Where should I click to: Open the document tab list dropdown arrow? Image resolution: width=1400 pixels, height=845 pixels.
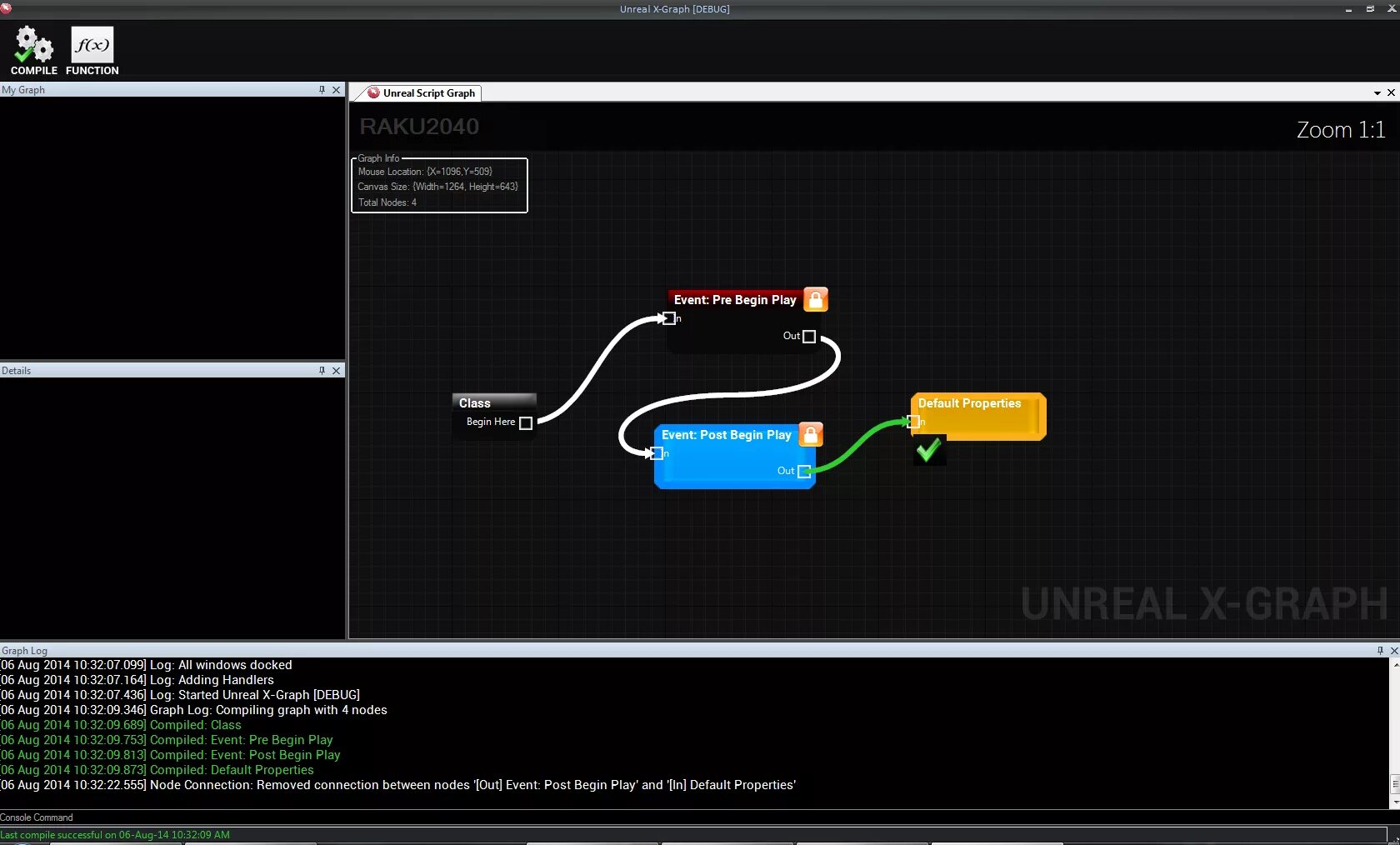1377,92
